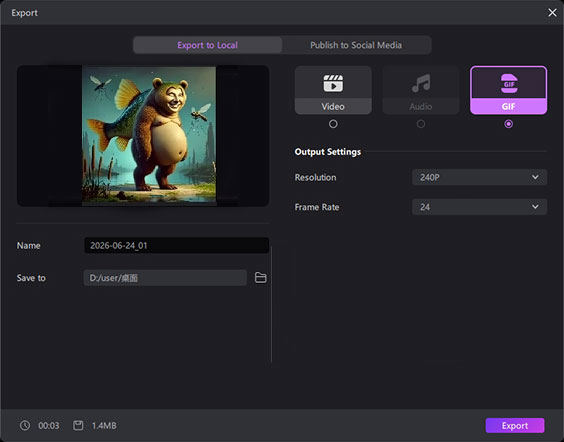Switch to Export to Local tab
The height and width of the screenshot is (442, 564).
coord(208,45)
